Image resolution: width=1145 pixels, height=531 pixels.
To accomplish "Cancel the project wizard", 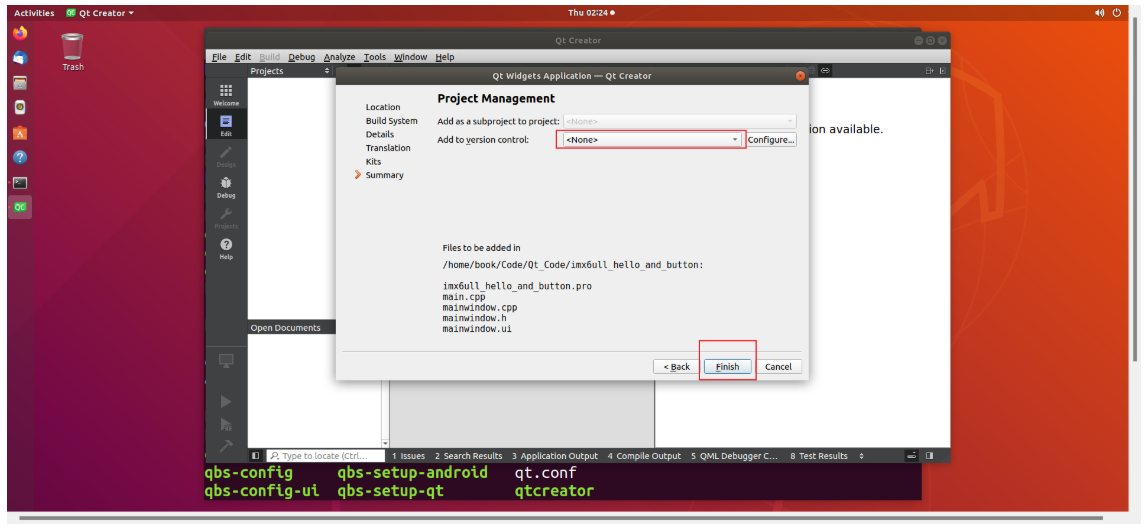I will [778, 367].
